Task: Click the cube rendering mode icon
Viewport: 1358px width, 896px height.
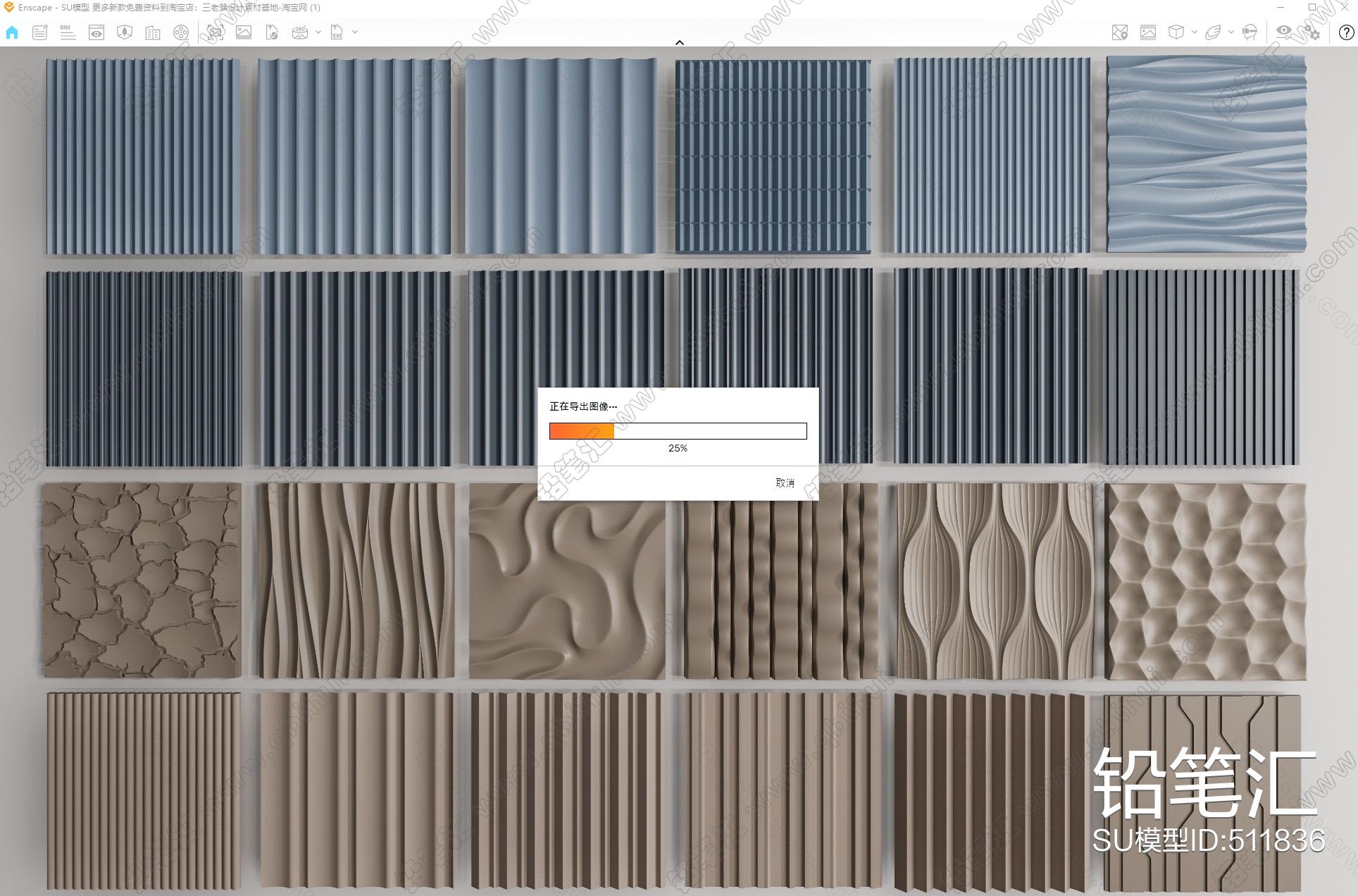Action: (1176, 32)
